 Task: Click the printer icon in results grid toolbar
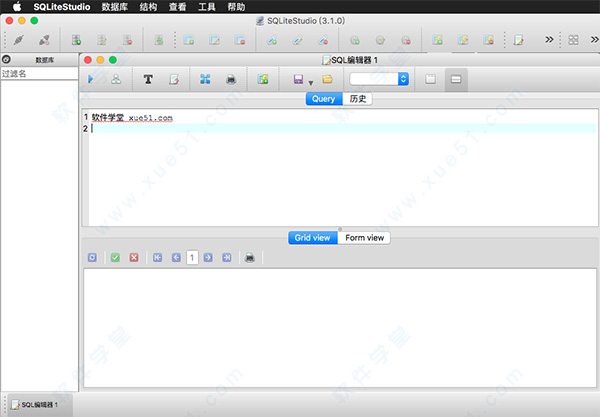tap(250, 257)
